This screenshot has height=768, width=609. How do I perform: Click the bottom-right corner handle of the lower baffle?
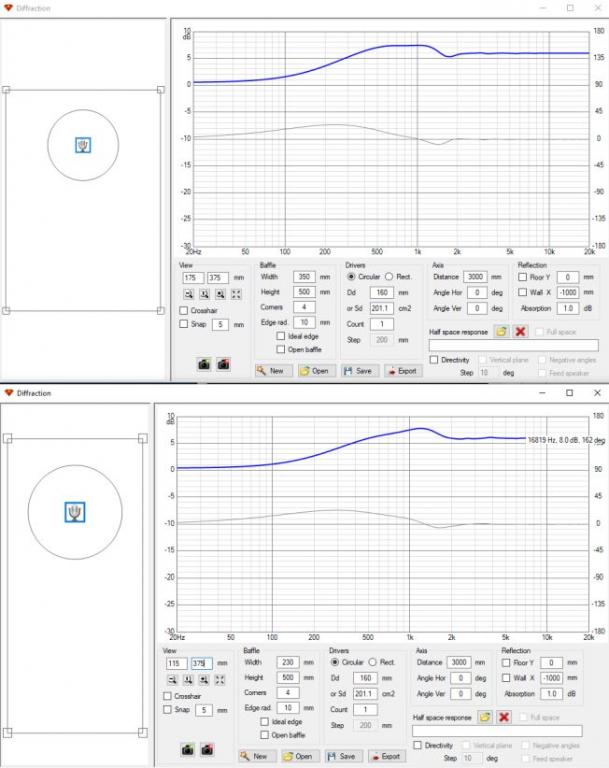[143, 732]
